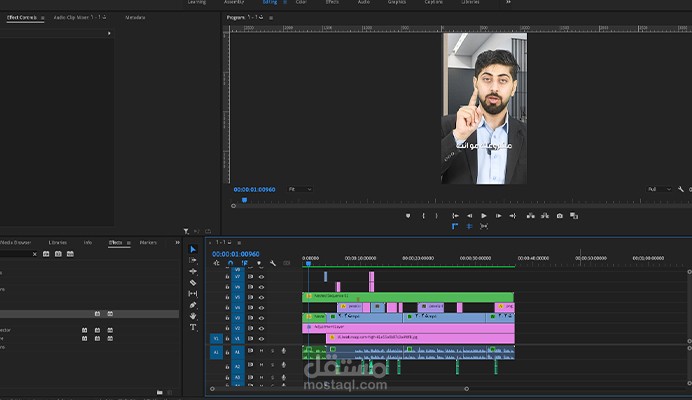Open the Full playback resolution dropdown
This screenshot has width=692, height=400.
point(659,189)
